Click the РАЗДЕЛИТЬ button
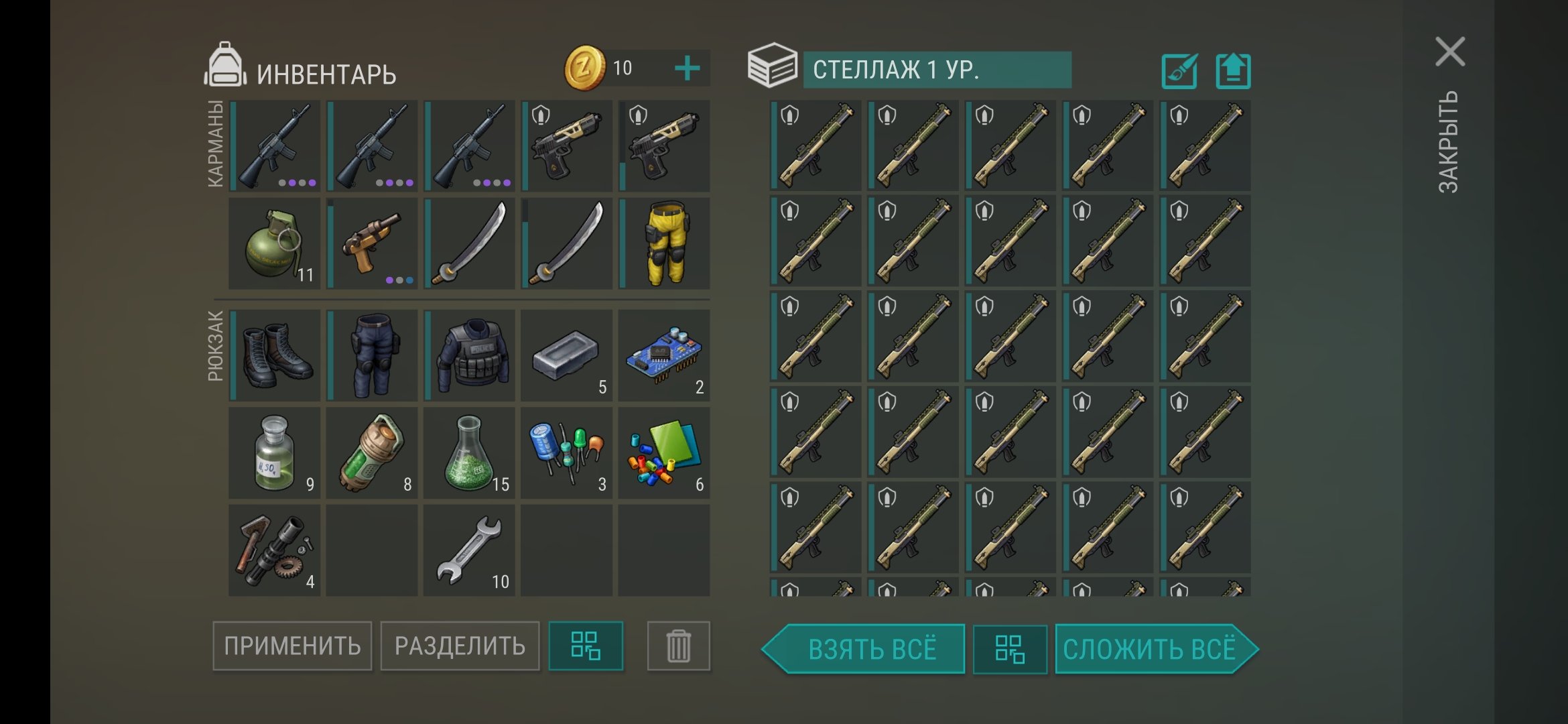Viewport: 1568px width, 724px height. click(x=460, y=646)
